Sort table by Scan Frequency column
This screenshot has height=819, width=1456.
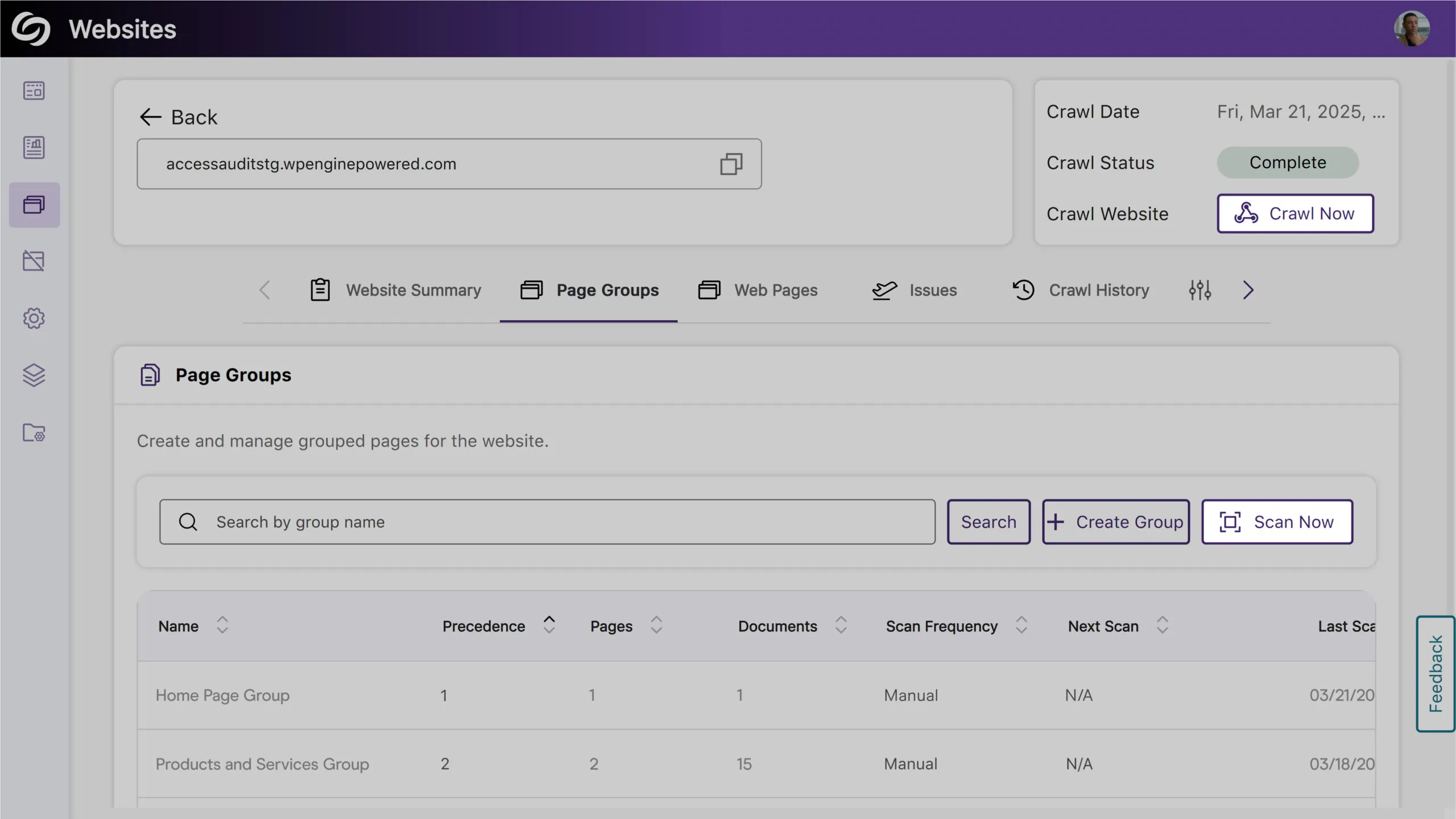[x=1021, y=625]
